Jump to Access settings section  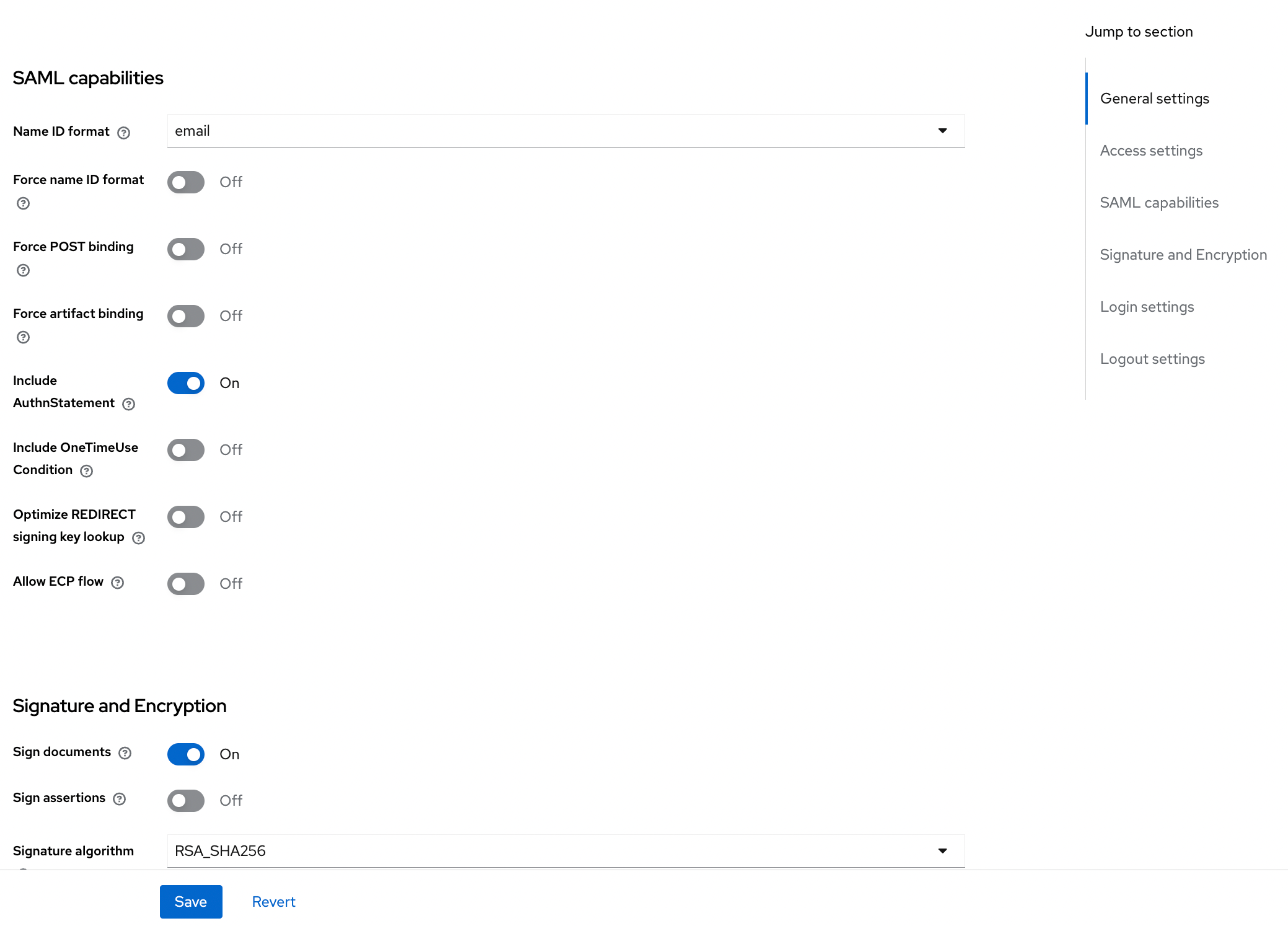pyautogui.click(x=1151, y=151)
